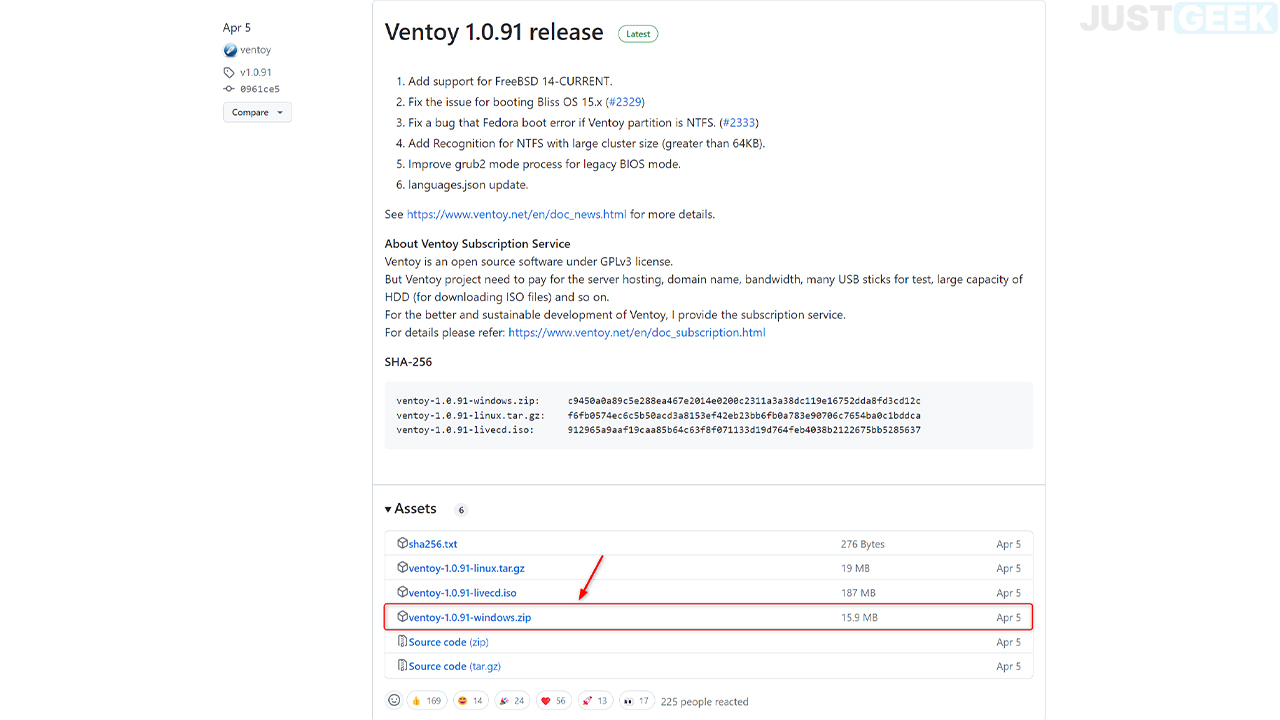Viewport: 1280px width, 720px height.
Task: Click the package icon beside ventoy-1.0.91-windows.zip
Action: [402, 616]
